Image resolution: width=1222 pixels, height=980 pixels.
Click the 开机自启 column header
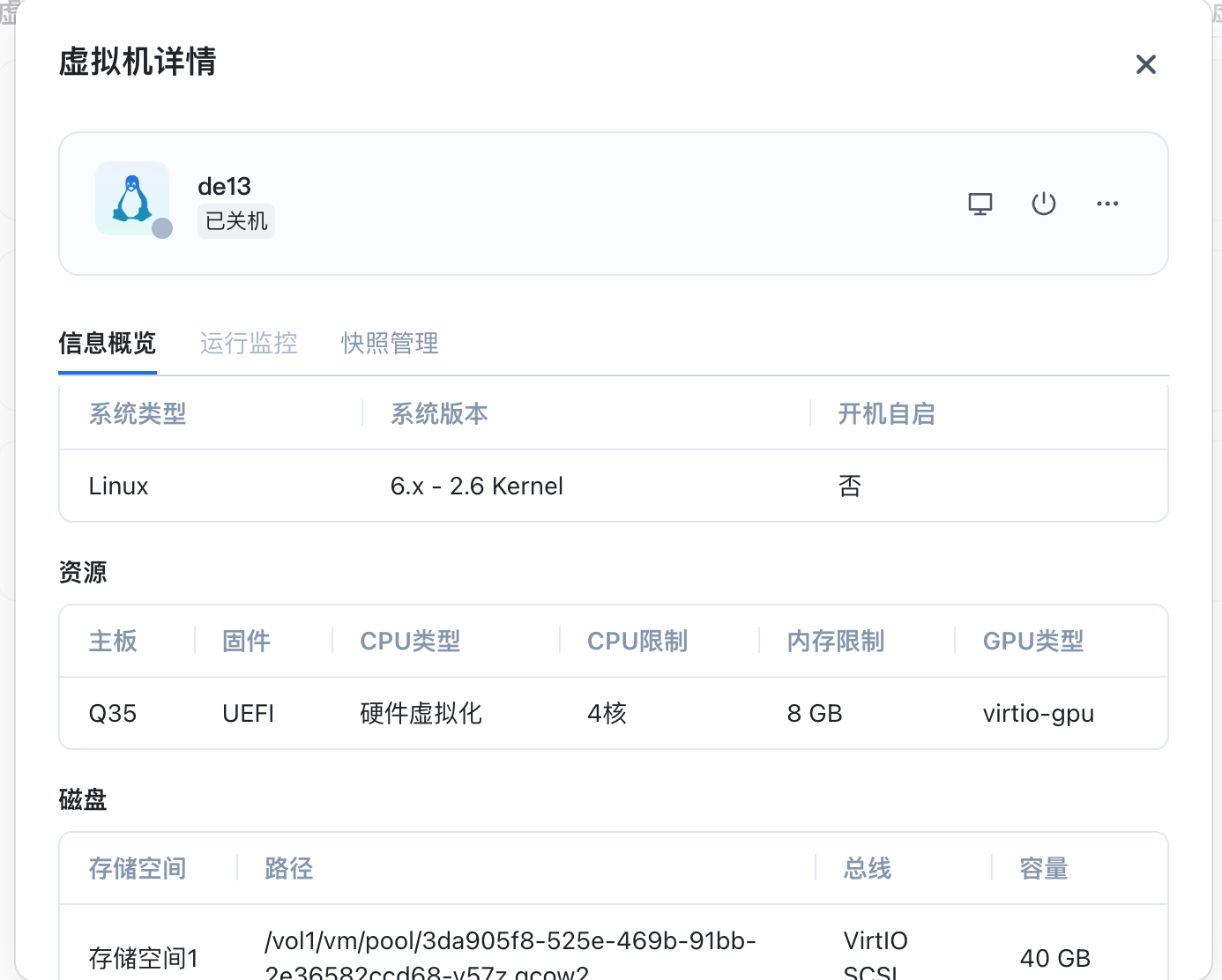(886, 413)
